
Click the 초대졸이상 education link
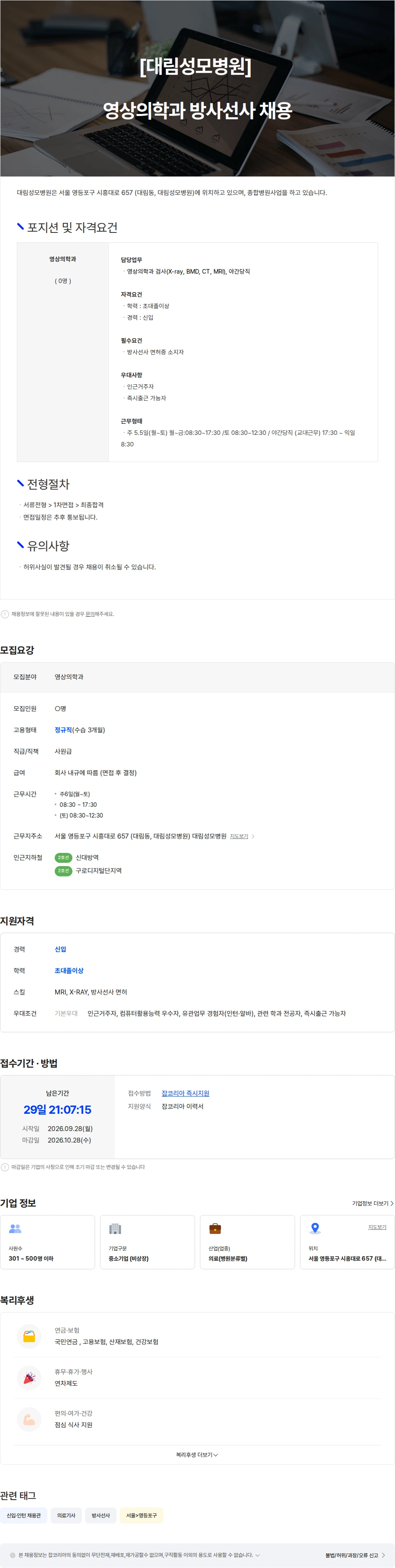coord(69,970)
